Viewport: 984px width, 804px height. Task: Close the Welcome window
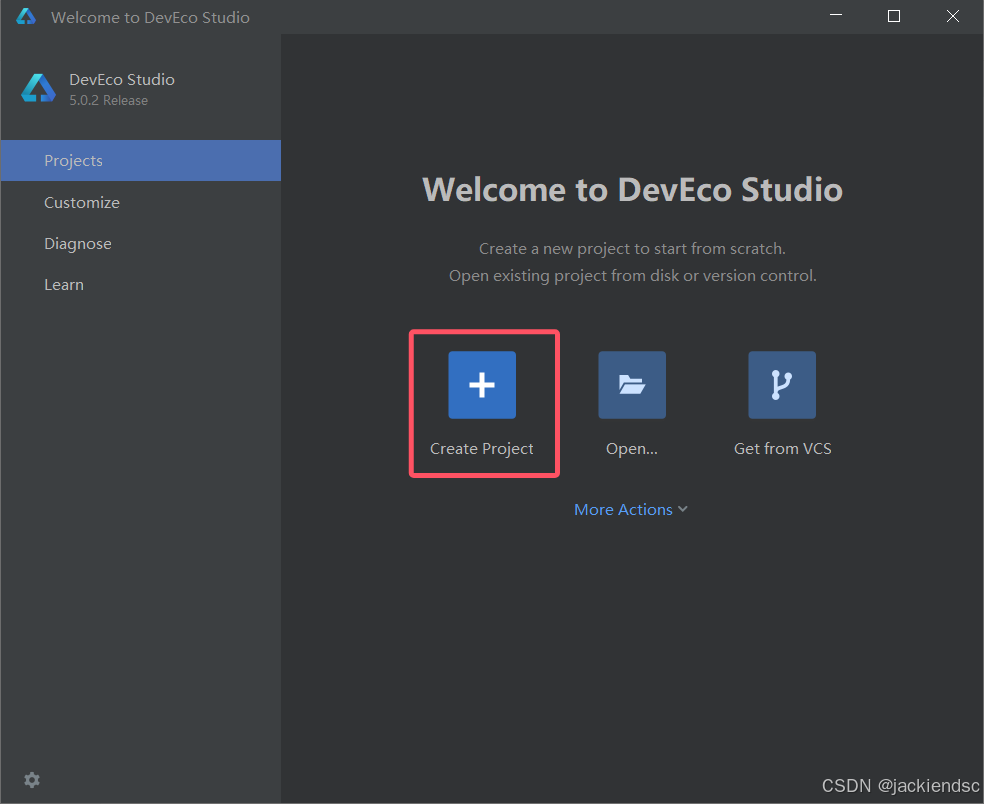click(953, 16)
